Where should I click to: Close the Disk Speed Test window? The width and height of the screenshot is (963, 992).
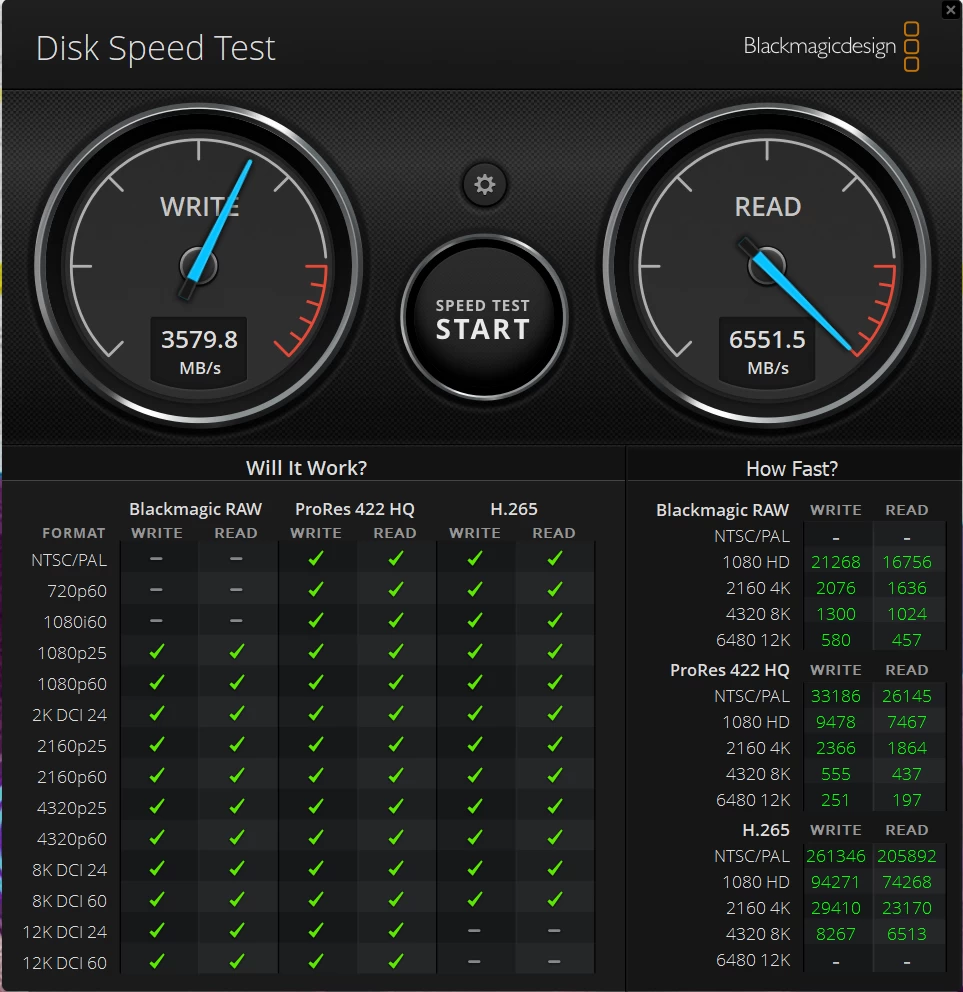pos(951,10)
